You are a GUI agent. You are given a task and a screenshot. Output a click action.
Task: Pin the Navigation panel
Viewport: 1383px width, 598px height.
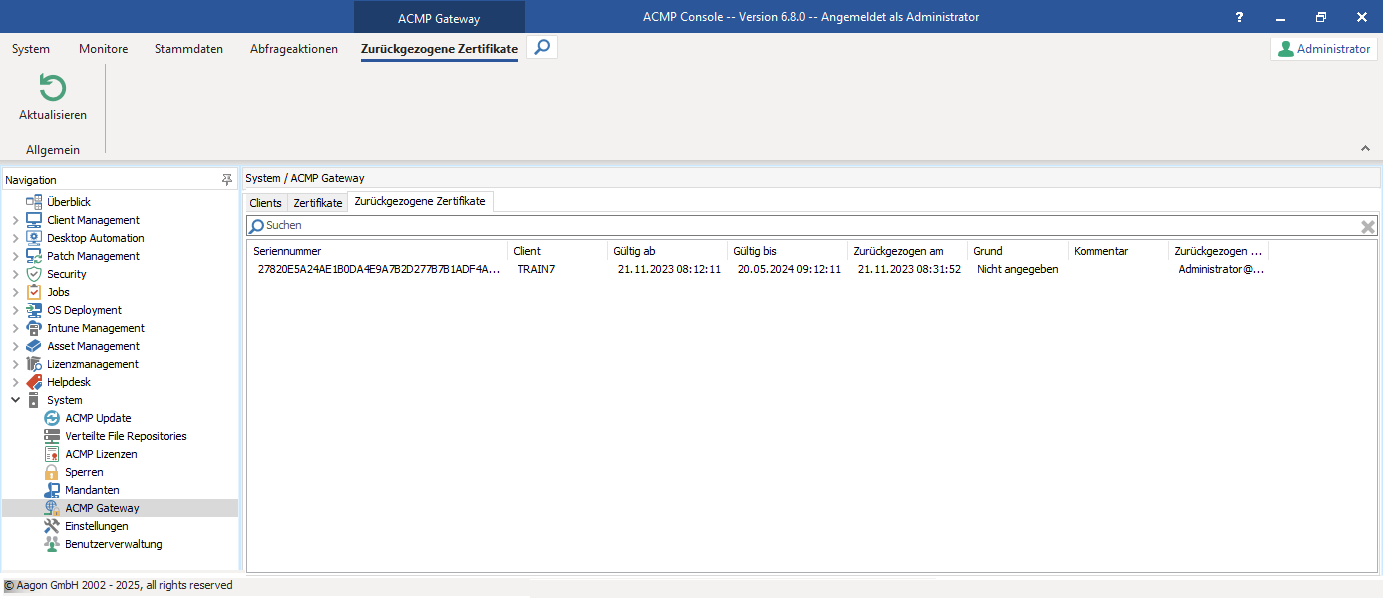(227, 179)
